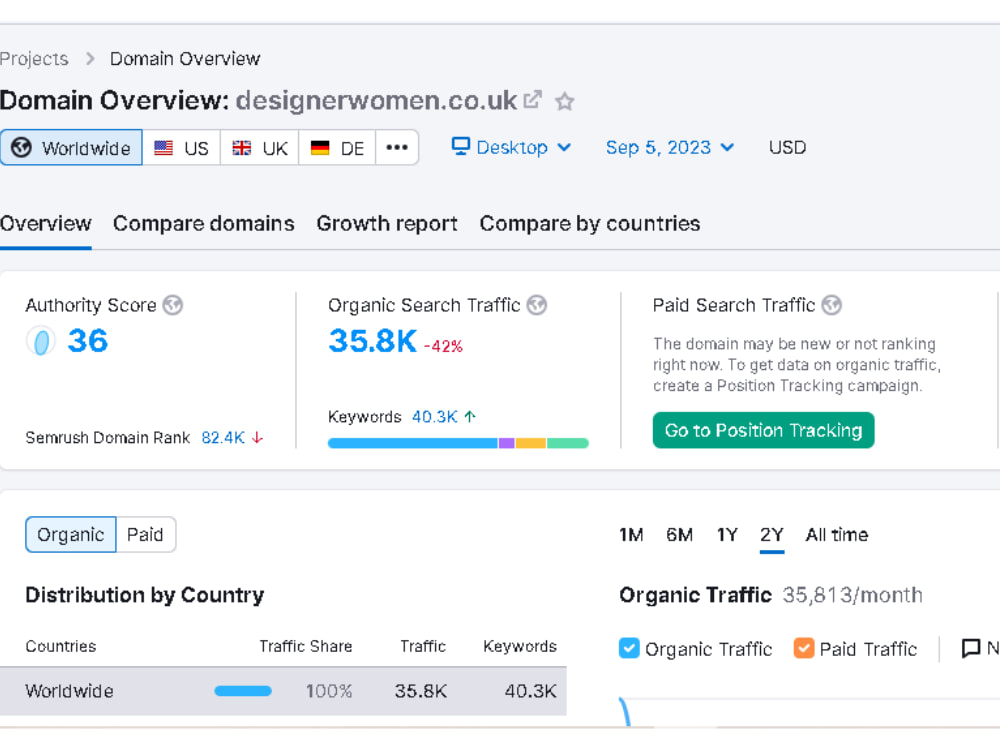1000x750 pixels.
Task: Click globe icon beside Paid Search Traffic
Action: [832, 305]
